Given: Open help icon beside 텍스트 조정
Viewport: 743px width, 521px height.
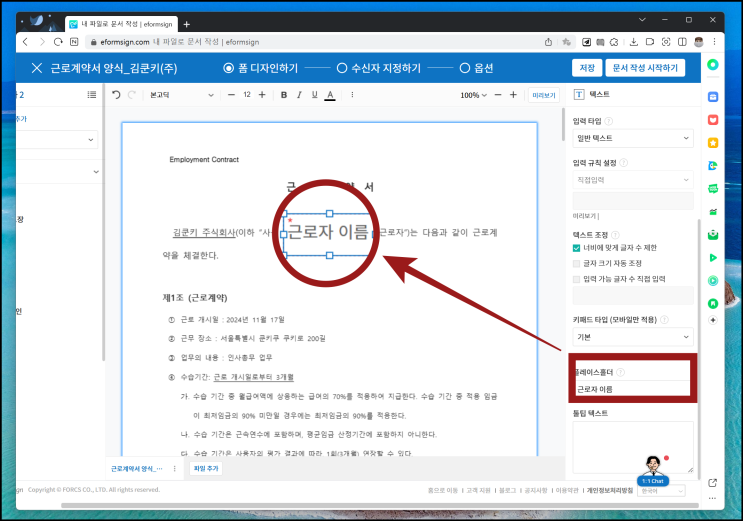Looking at the screenshot, I should (615, 235).
